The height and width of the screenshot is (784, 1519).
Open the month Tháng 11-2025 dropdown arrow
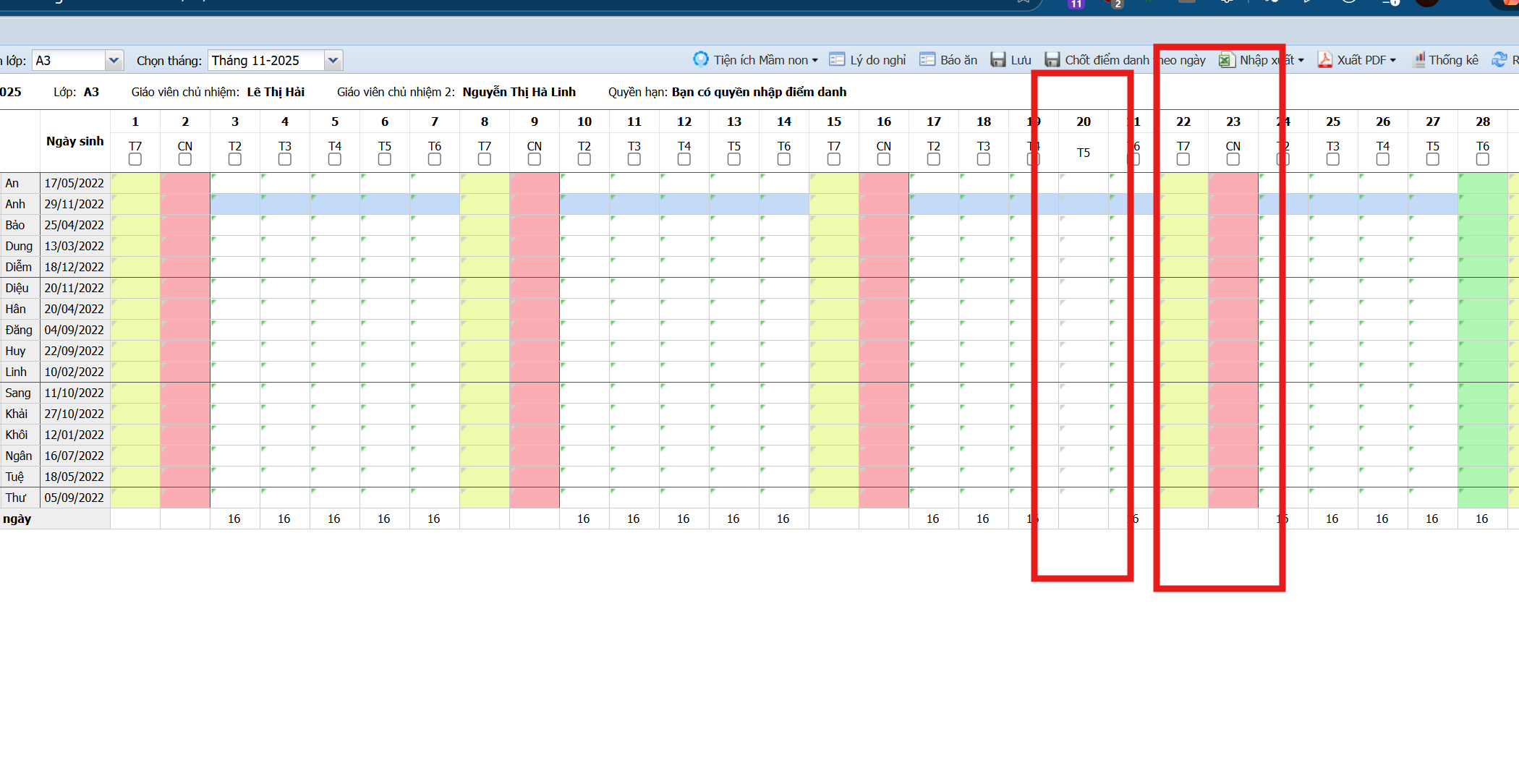(333, 60)
